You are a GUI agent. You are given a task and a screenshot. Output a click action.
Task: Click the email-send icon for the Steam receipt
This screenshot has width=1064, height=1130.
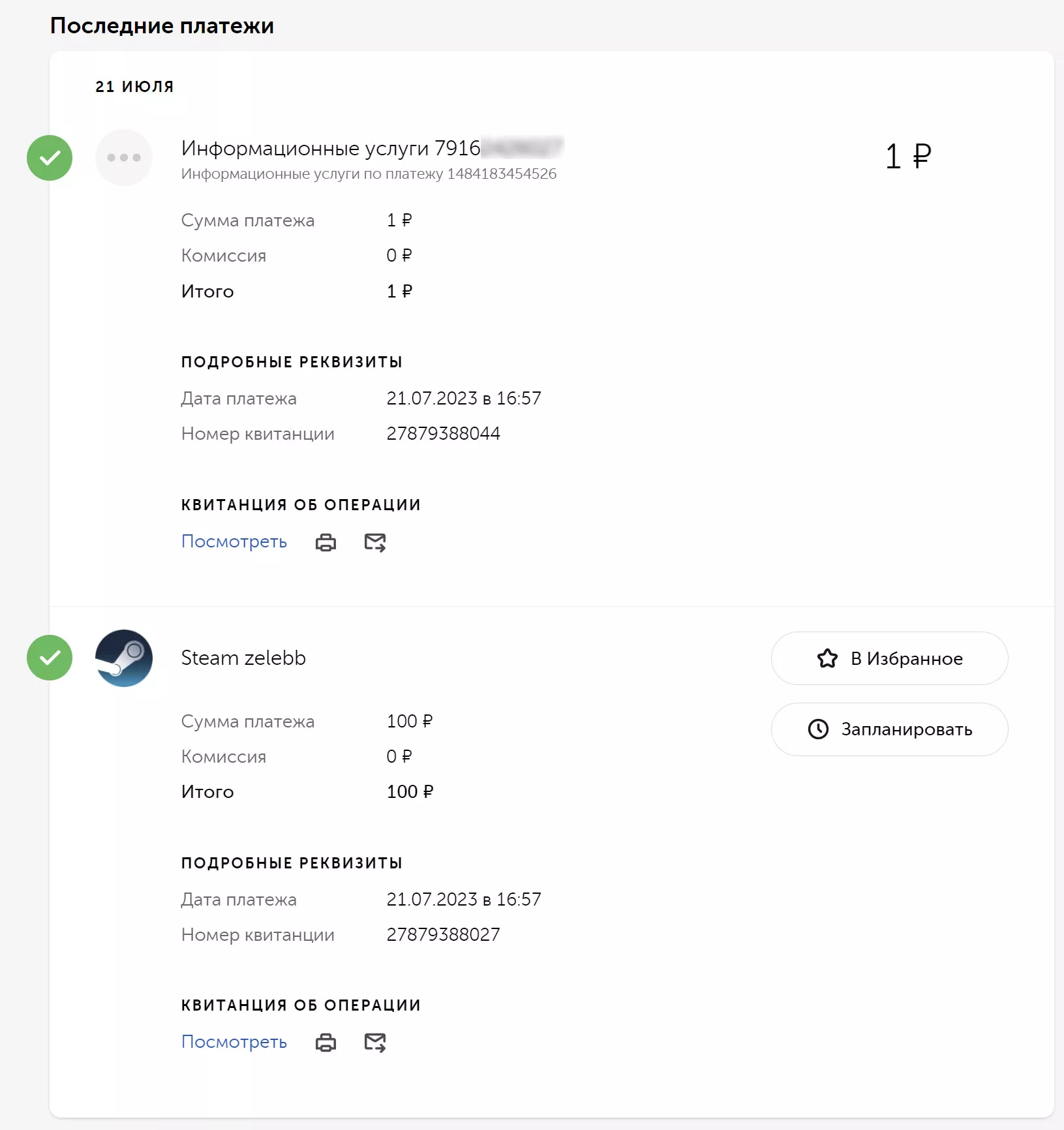coord(375,1043)
